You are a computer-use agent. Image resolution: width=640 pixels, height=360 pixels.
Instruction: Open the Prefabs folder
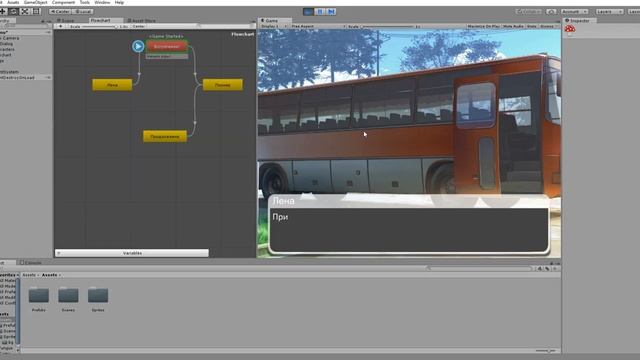39,299
